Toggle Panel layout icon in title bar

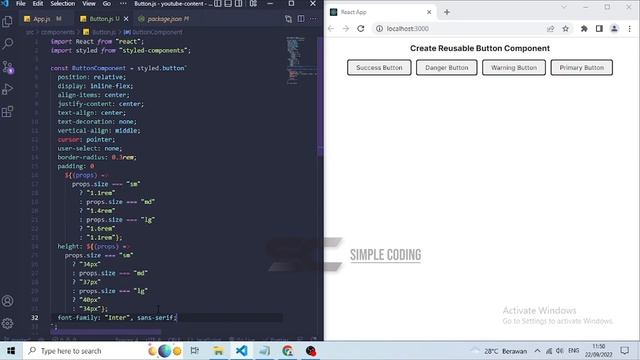(228, 4)
